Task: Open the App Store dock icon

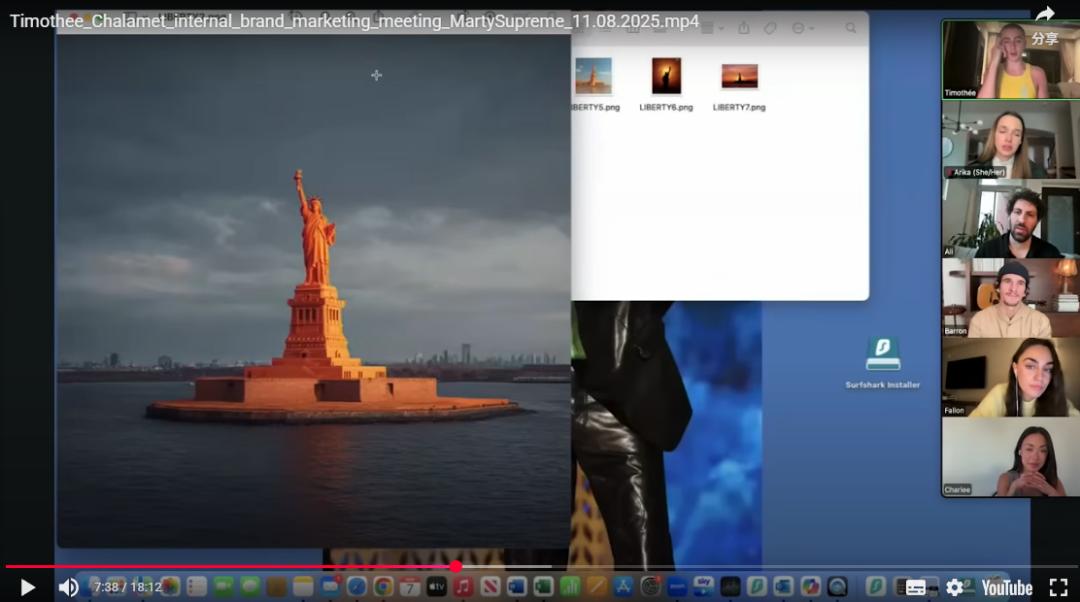Action: [624, 587]
